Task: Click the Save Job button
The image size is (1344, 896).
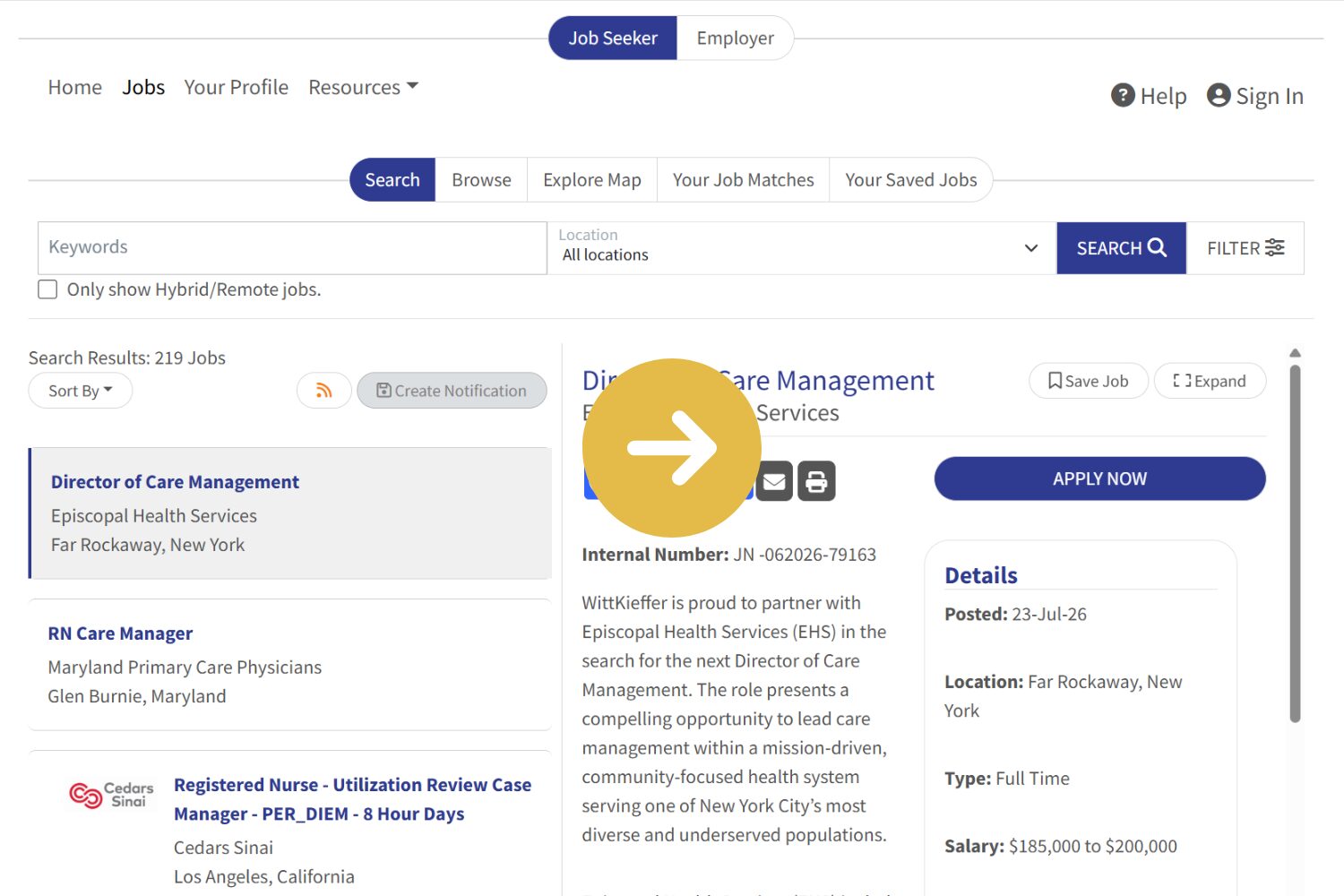Action: pyautogui.click(x=1088, y=381)
